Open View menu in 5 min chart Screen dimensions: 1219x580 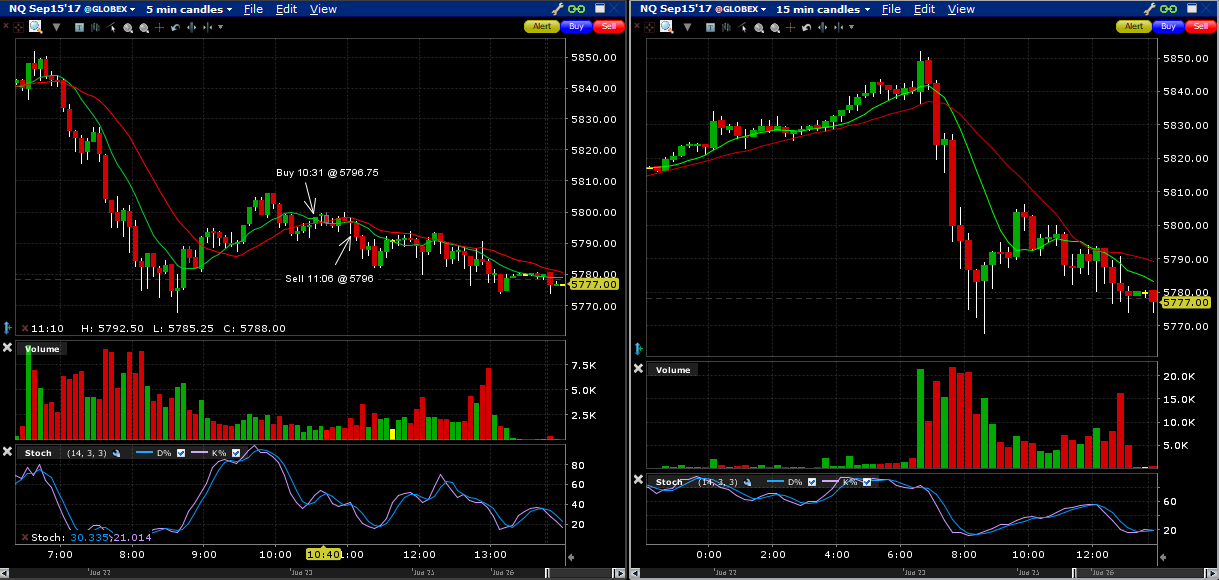click(323, 9)
